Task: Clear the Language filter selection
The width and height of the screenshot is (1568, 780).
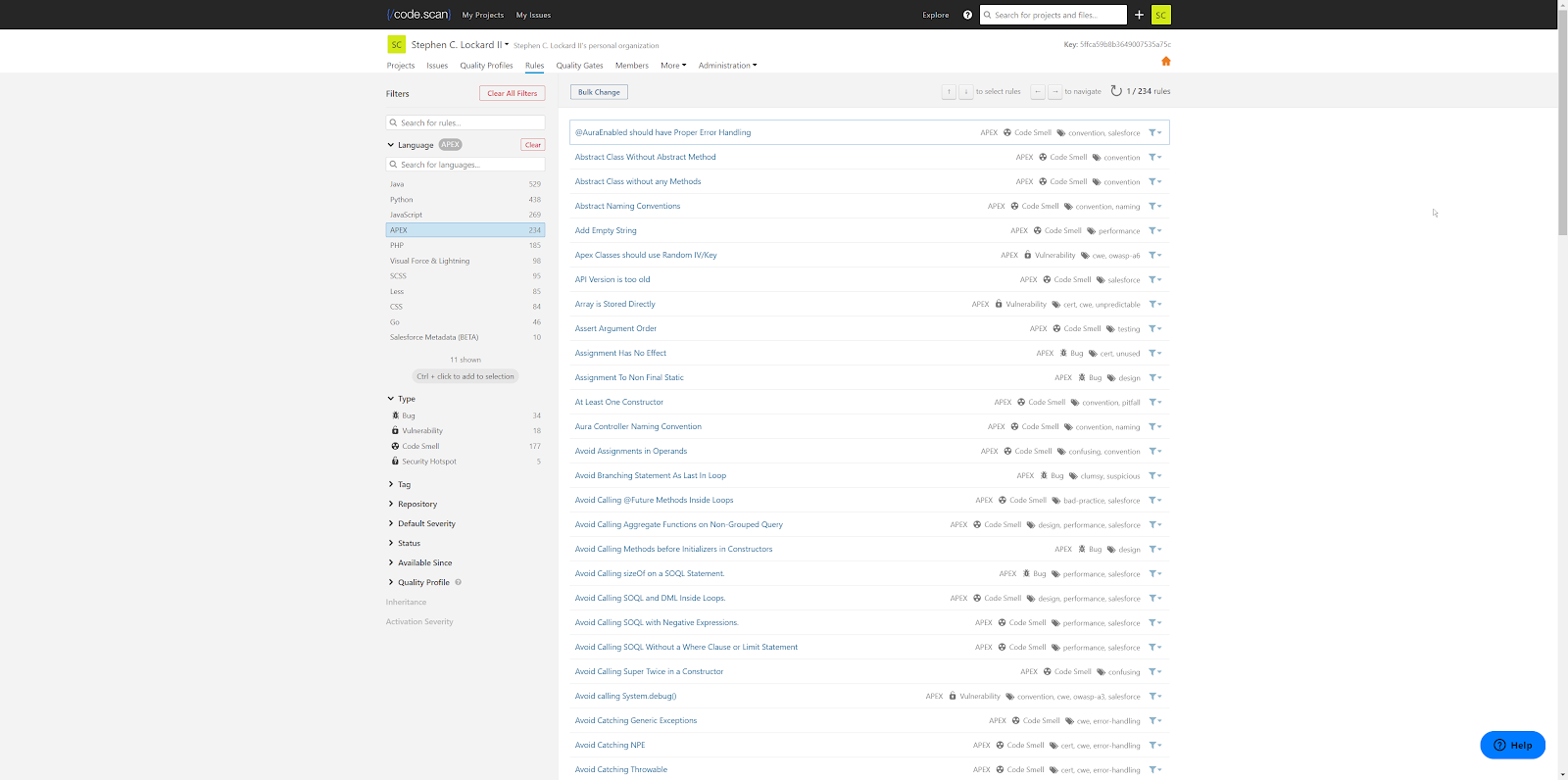Action: (x=533, y=145)
